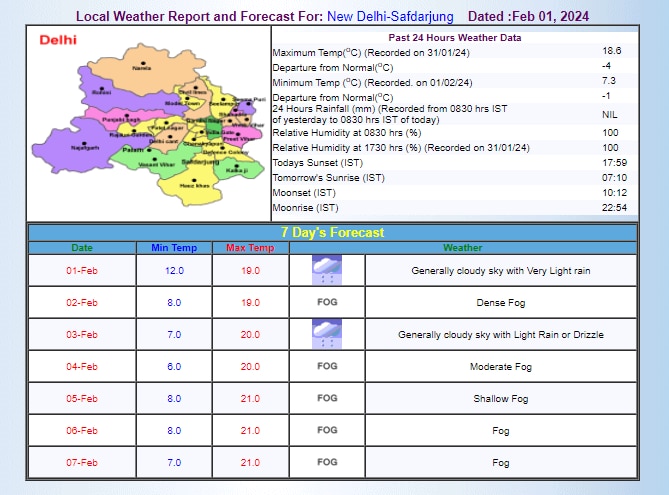The width and height of the screenshot is (669, 495).
Task: Click the red Delhi map title
Action: click(58, 41)
